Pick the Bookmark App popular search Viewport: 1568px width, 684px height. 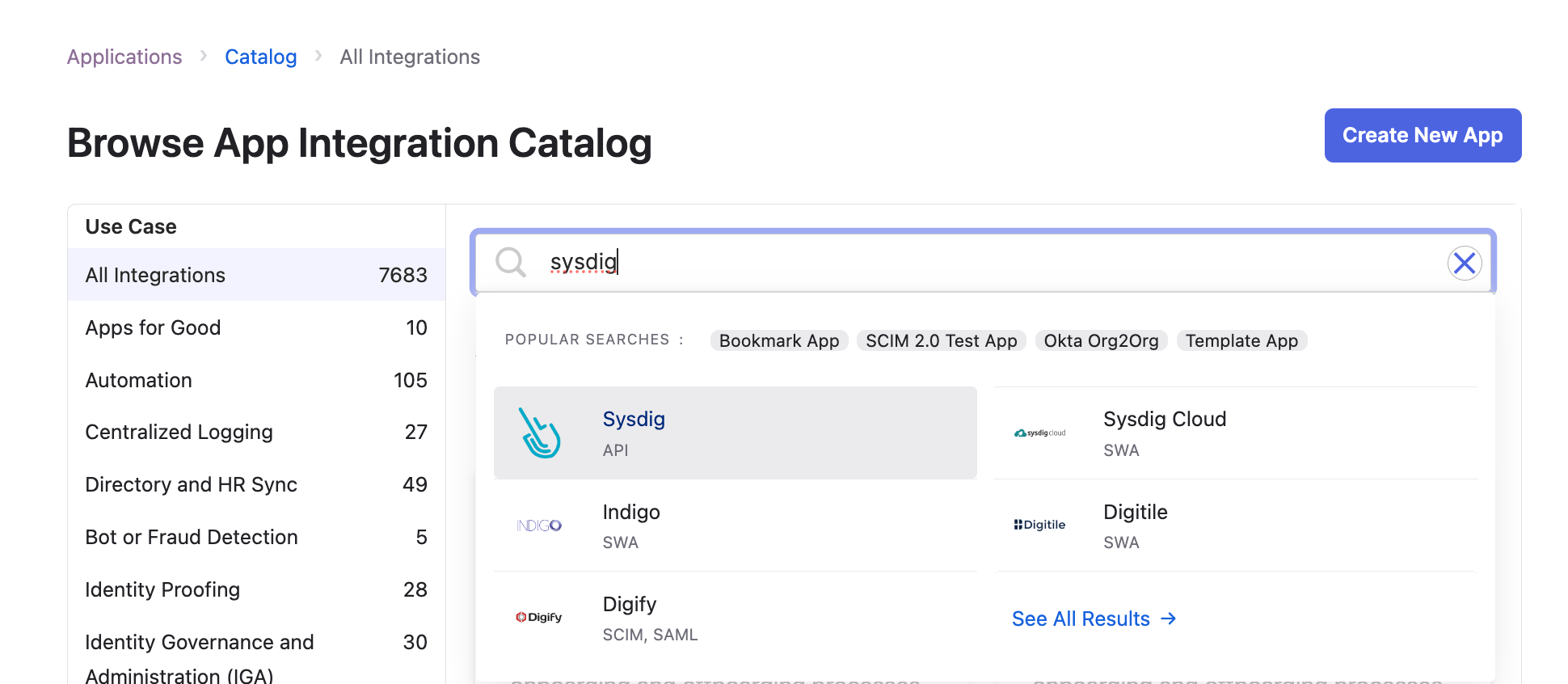coord(779,340)
